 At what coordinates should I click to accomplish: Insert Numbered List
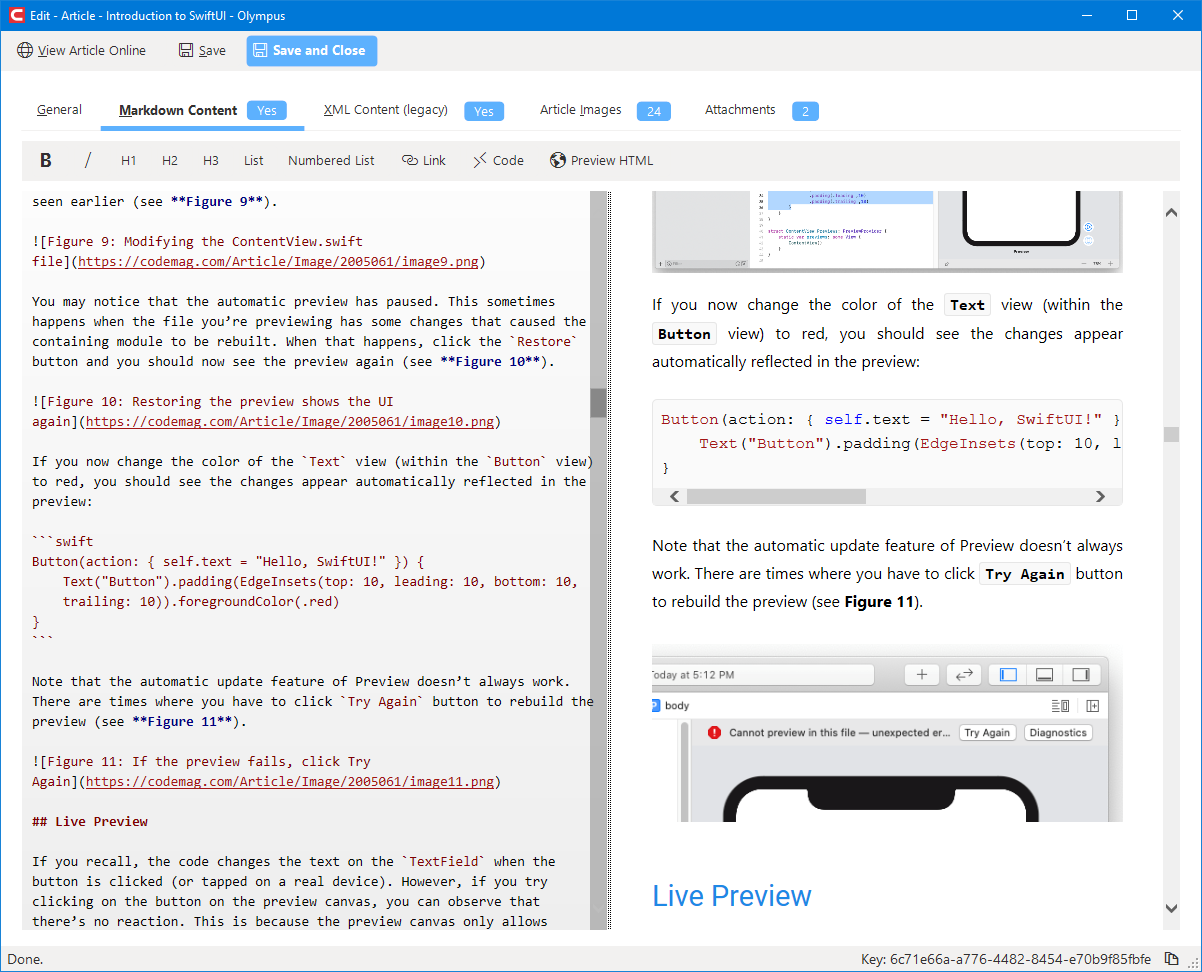tap(331, 160)
